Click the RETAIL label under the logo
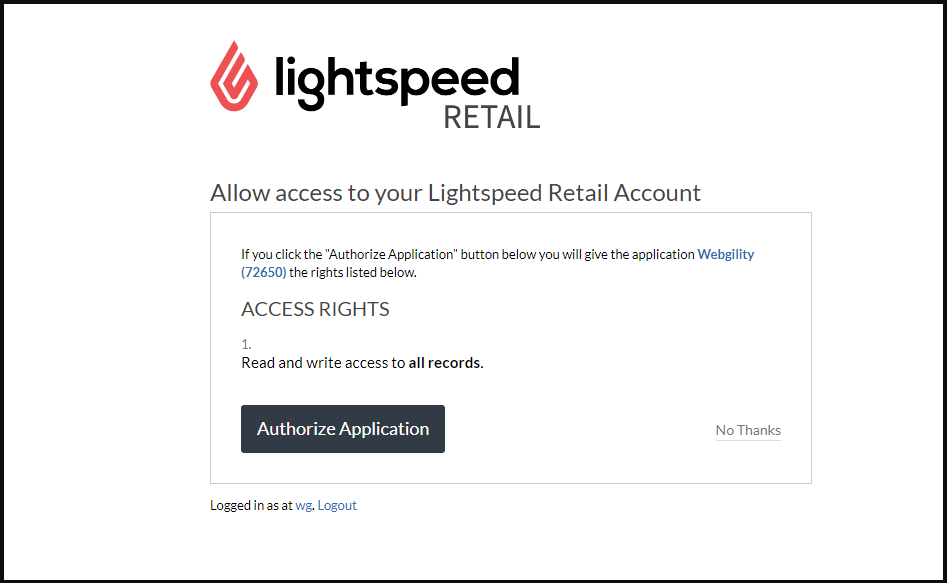Viewport: 947px width, 583px height. (491, 117)
